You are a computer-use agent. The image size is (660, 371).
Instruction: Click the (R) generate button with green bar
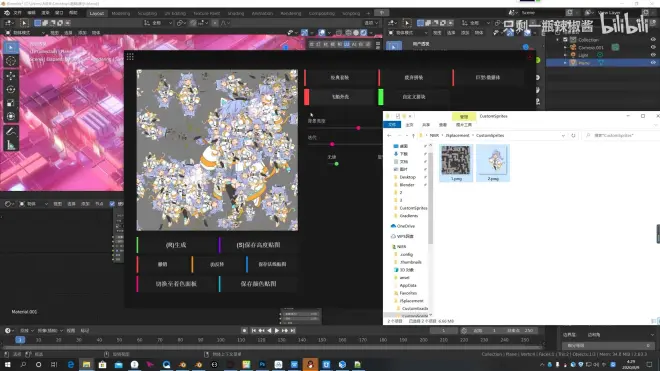pos(176,245)
